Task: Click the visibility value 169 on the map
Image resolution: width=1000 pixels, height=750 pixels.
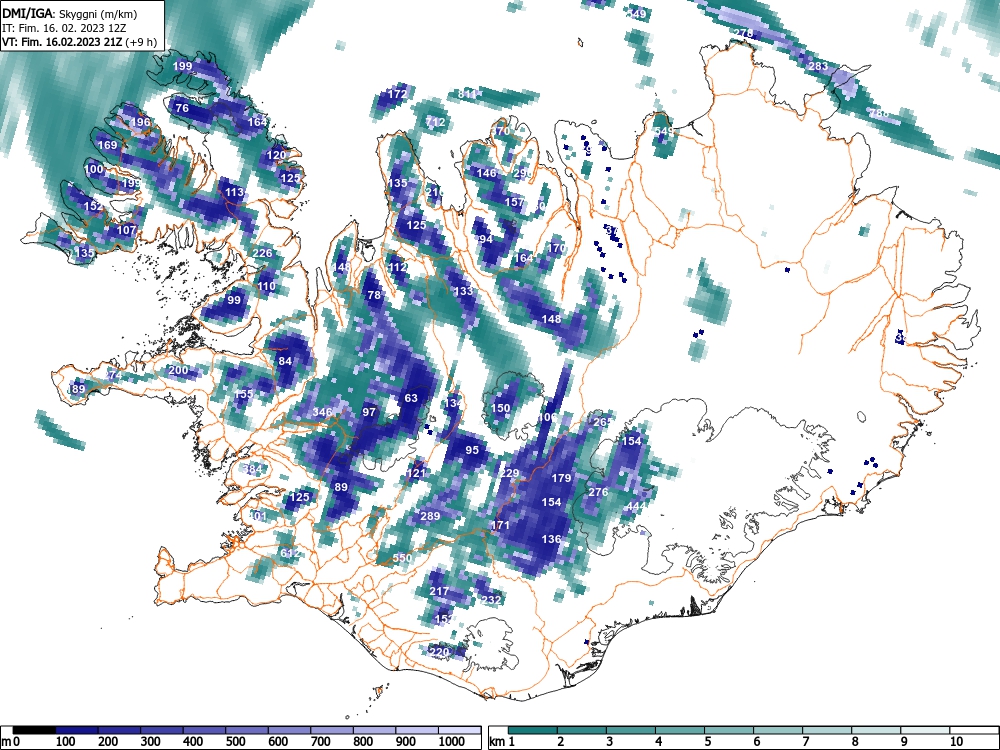Action: coord(107,145)
